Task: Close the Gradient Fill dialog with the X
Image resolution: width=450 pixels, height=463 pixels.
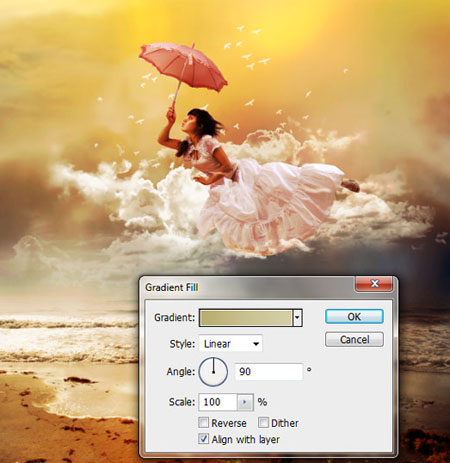Action: click(374, 284)
